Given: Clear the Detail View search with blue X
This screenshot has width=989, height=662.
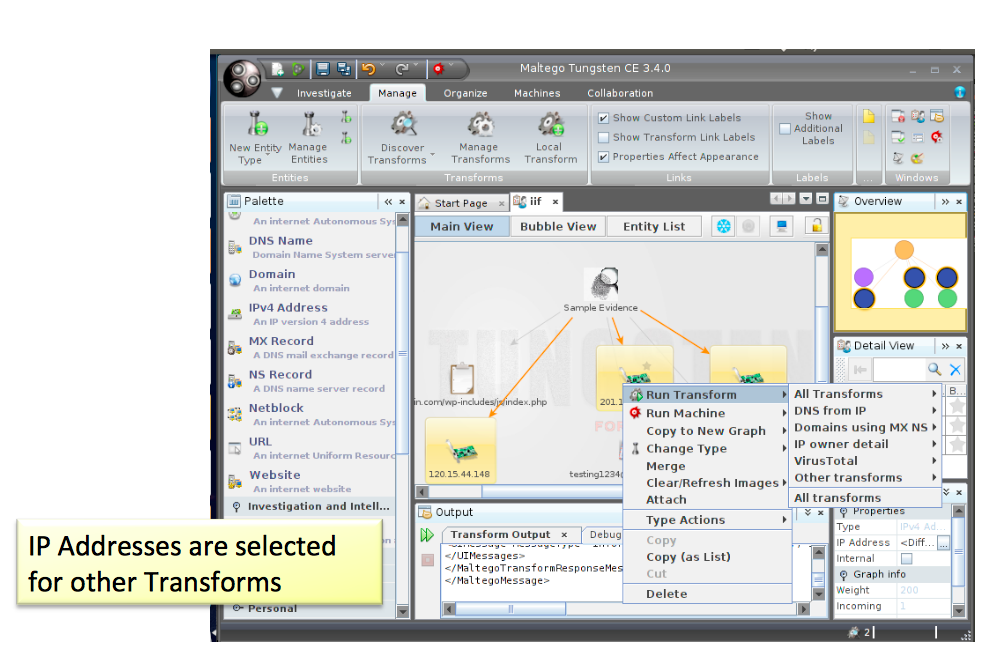Looking at the screenshot, I should (956, 370).
